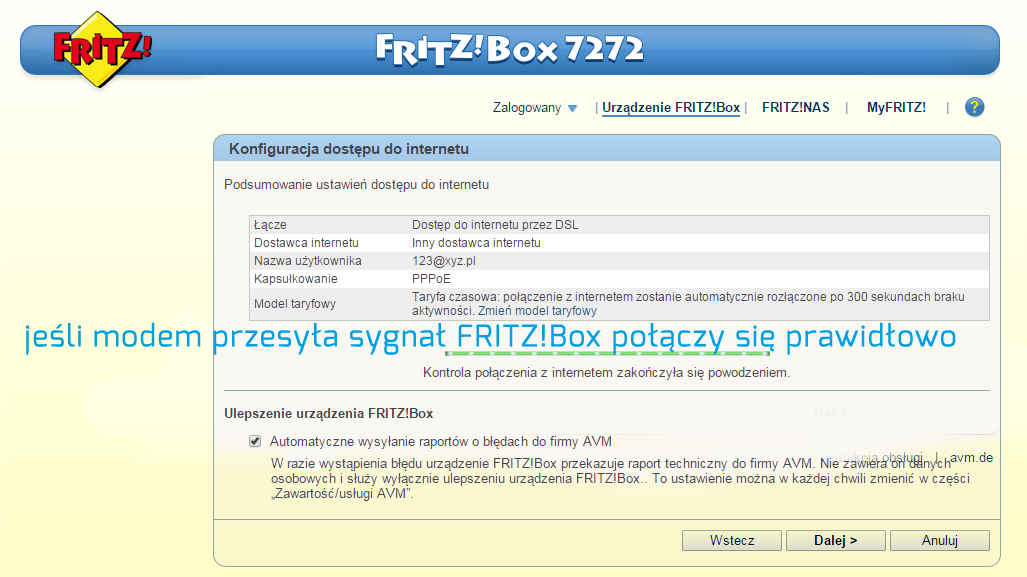Click the Zalogowany label

pyautogui.click(x=527, y=107)
